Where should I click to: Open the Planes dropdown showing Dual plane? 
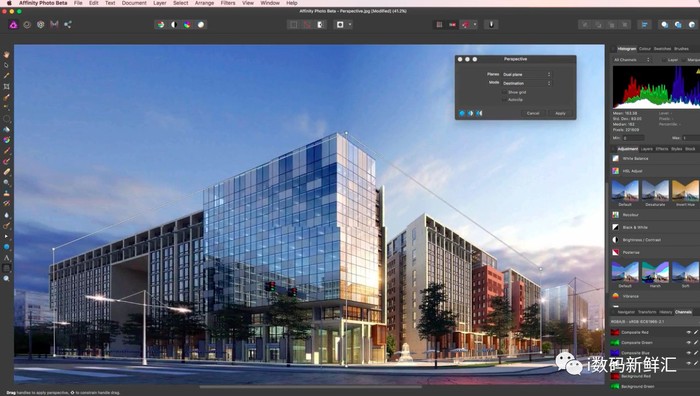click(526, 75)
